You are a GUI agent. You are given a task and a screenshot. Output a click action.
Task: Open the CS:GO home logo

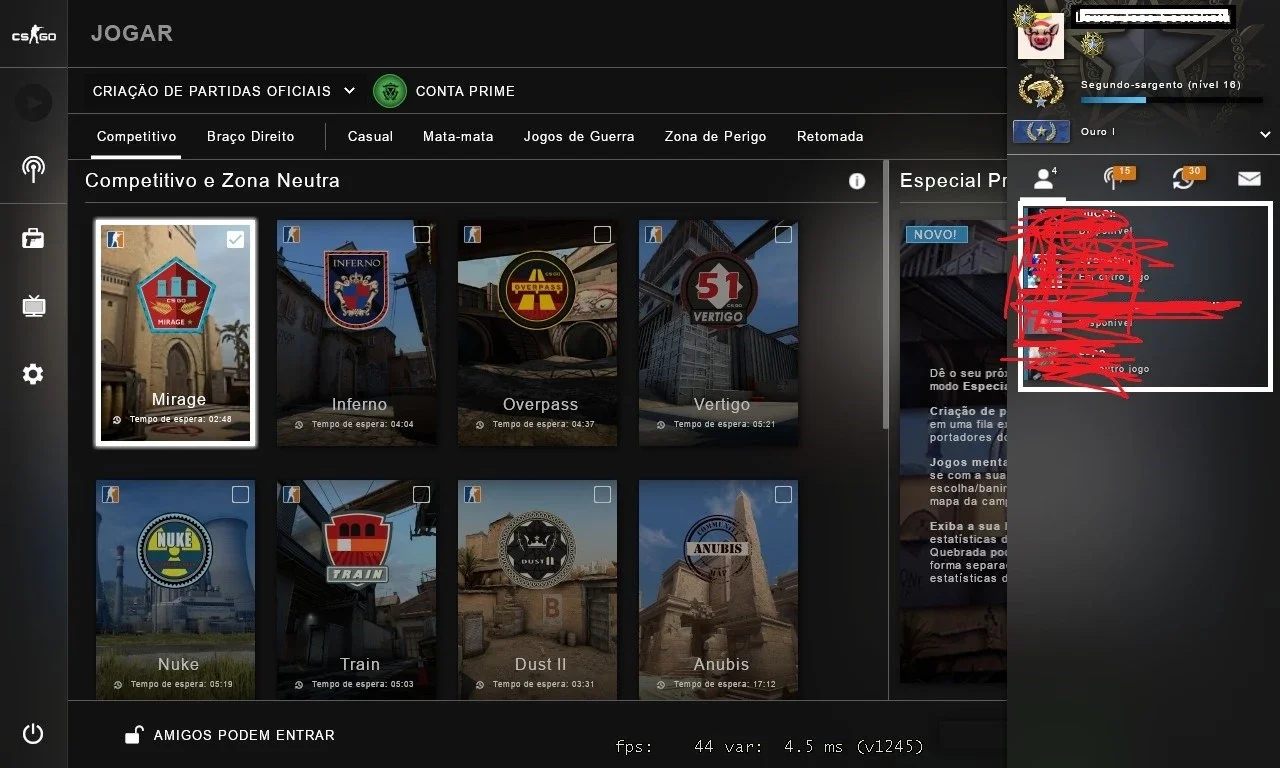click(x=33, y=35)
